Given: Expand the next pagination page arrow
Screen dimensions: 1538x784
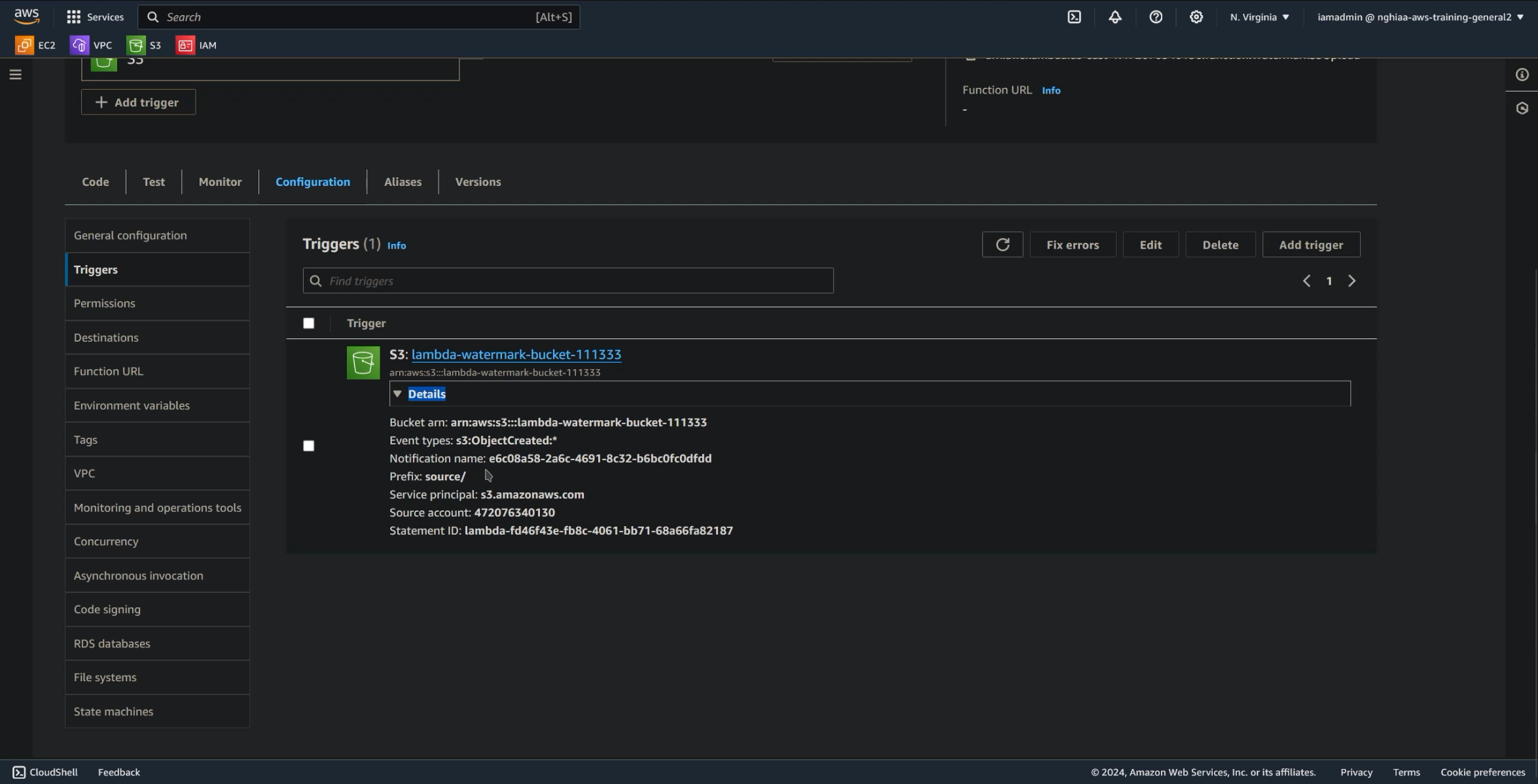Looking at the screenshot, I should 1352,280.
